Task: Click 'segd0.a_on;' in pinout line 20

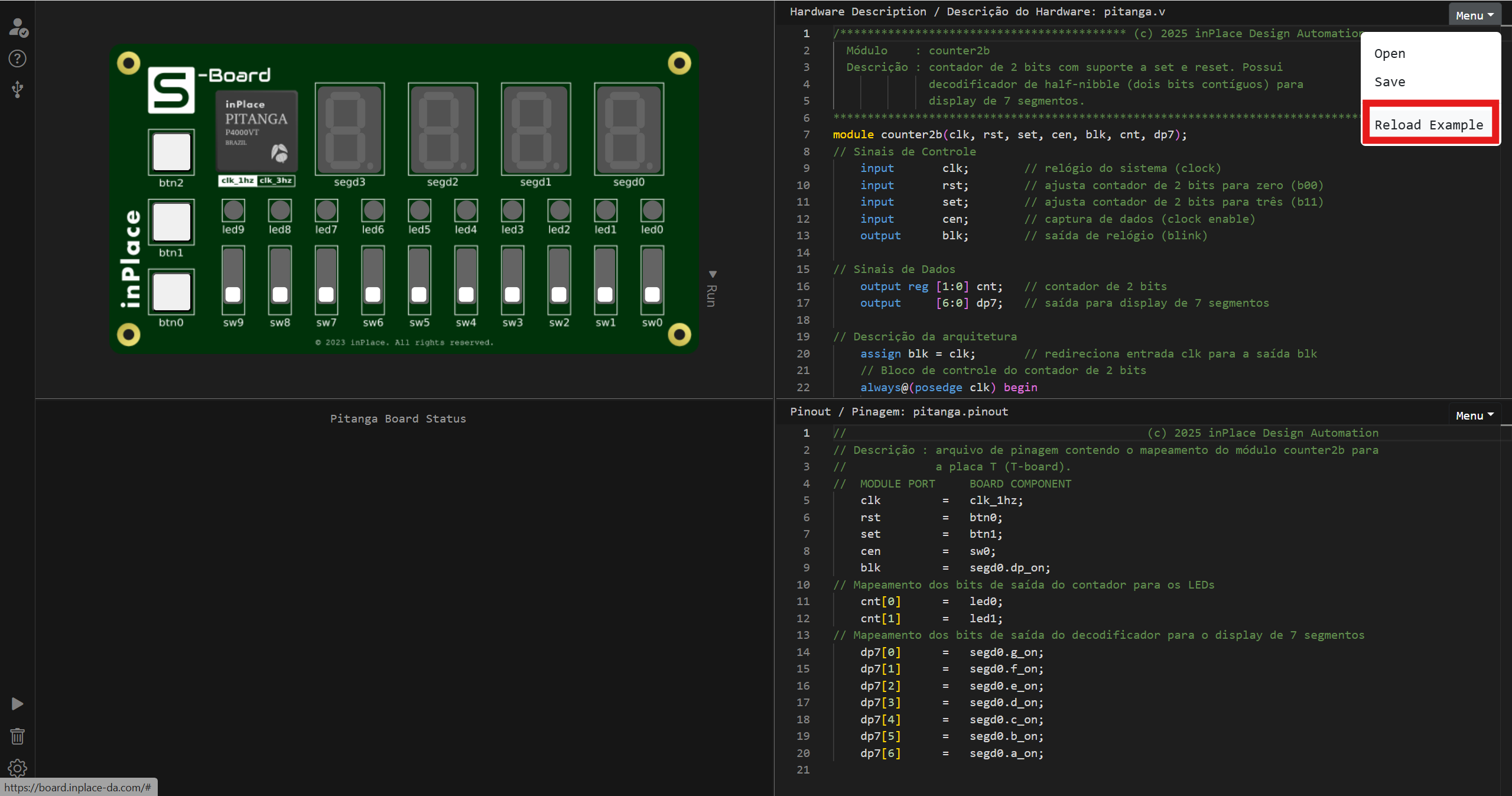Action: pos(1007,753)
